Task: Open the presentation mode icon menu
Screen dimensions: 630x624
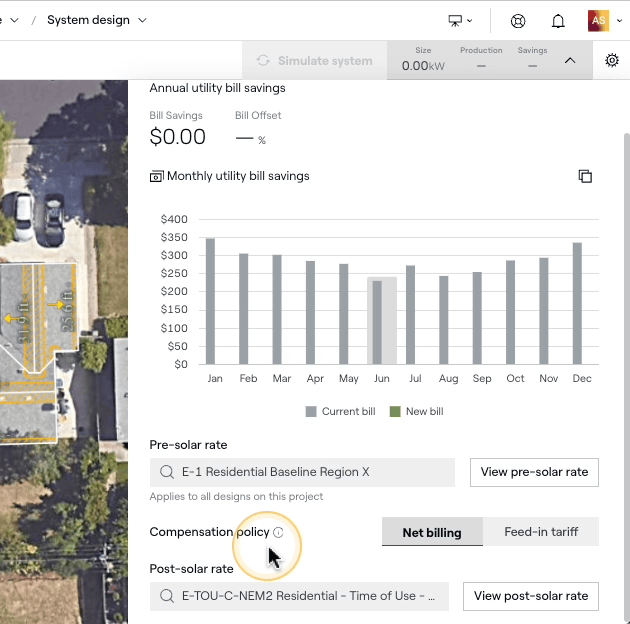Action: [460, 20]
